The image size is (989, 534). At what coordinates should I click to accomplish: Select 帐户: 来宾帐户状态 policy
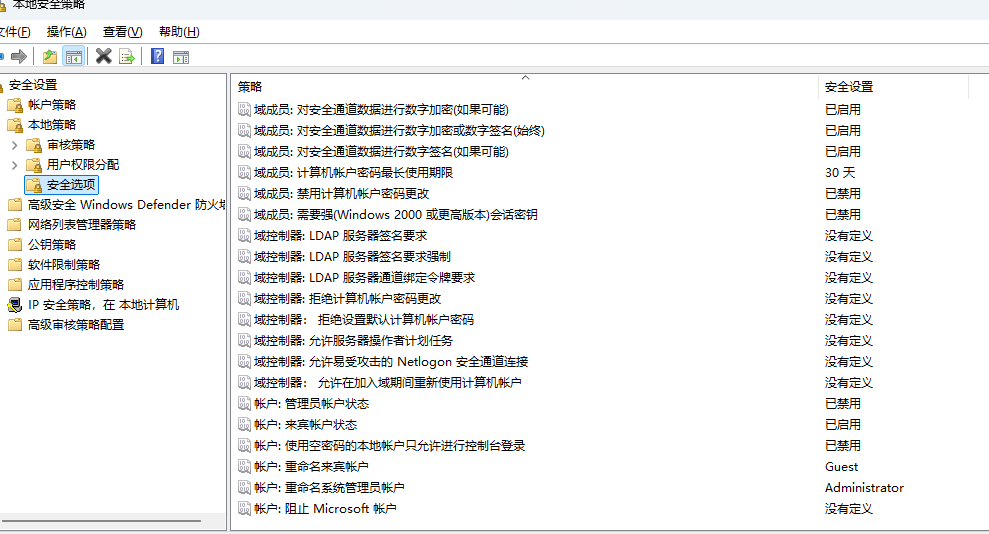305,425
